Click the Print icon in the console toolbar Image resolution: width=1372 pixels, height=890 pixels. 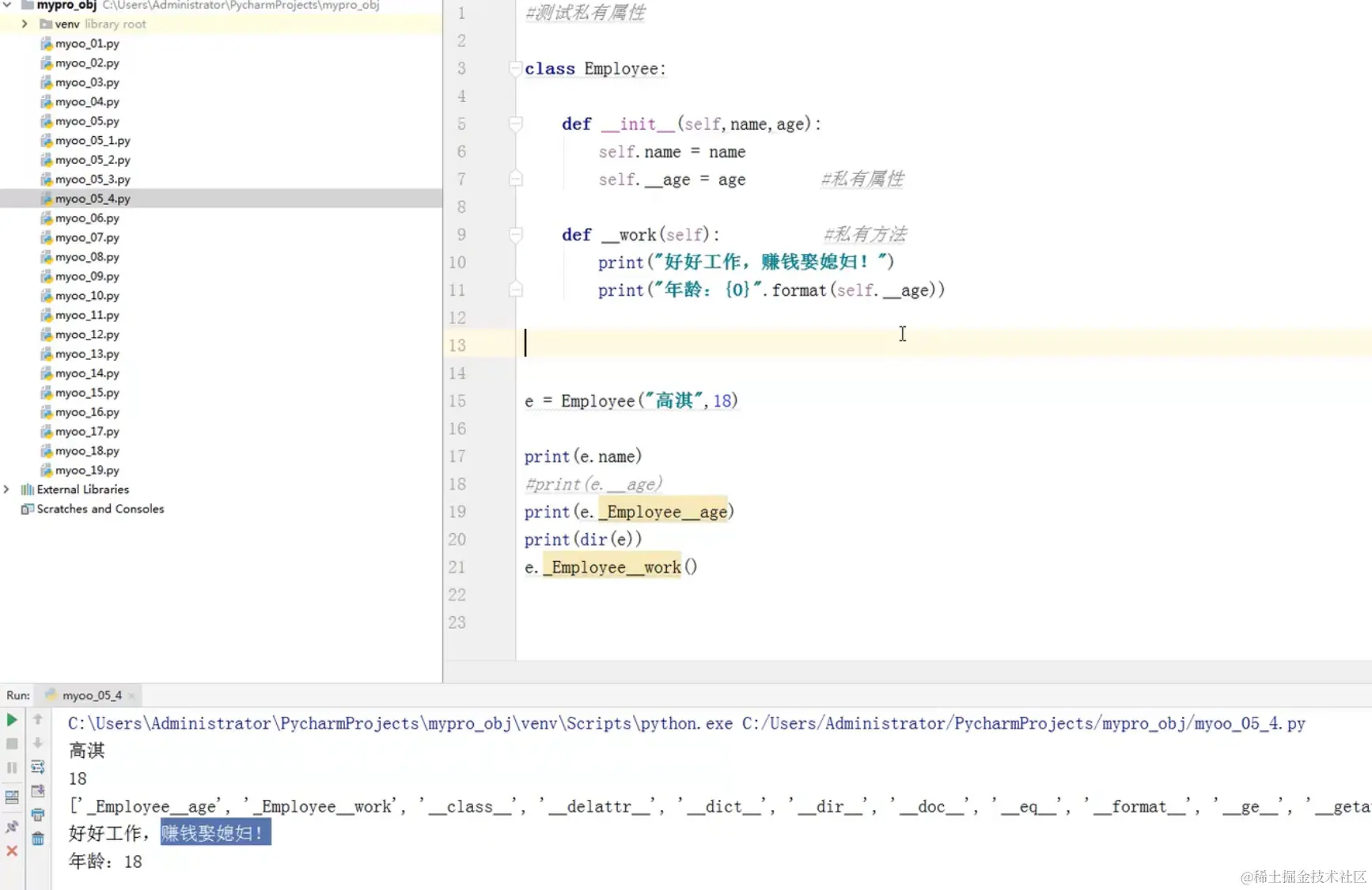37,814
